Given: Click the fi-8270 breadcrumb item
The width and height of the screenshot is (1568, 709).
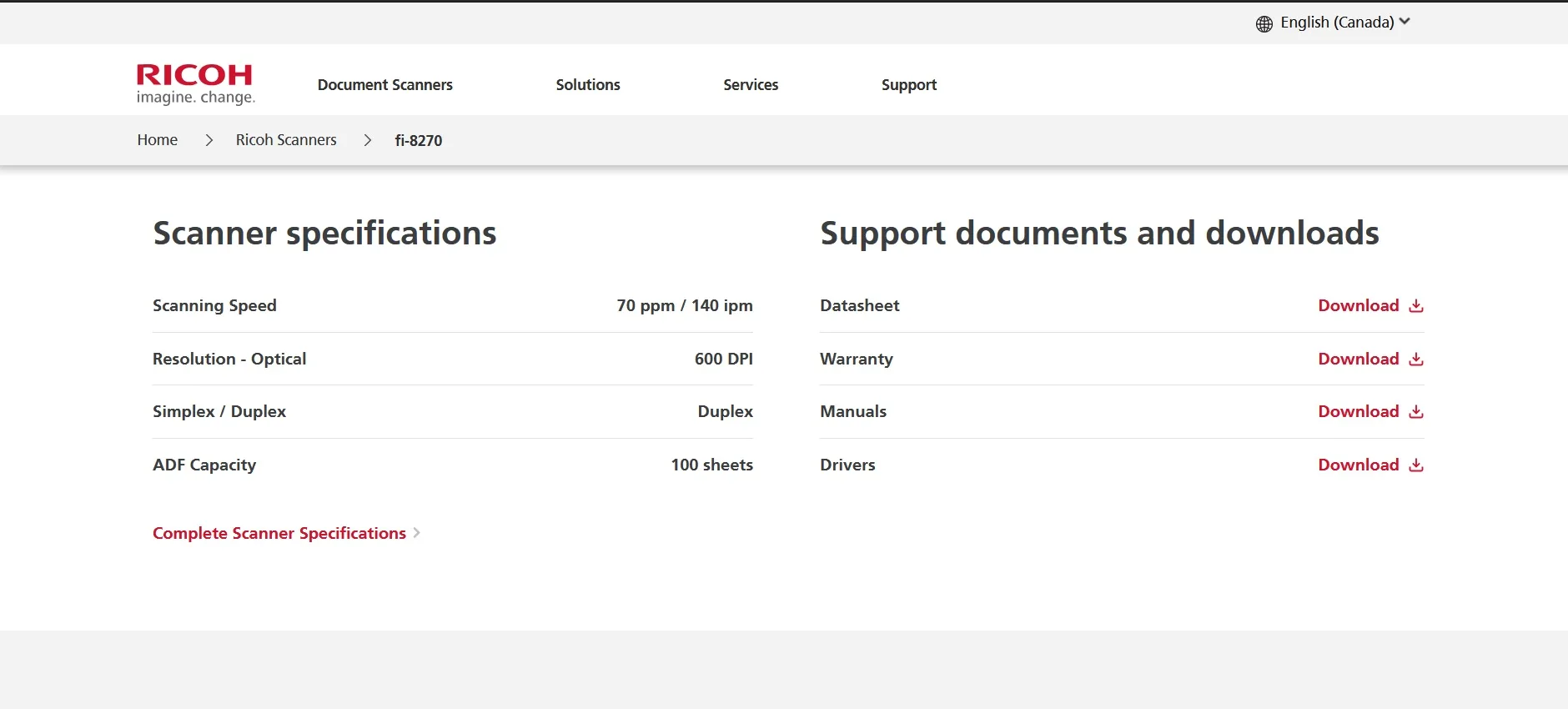Looking at the screenshot, I should click(418, 141).
